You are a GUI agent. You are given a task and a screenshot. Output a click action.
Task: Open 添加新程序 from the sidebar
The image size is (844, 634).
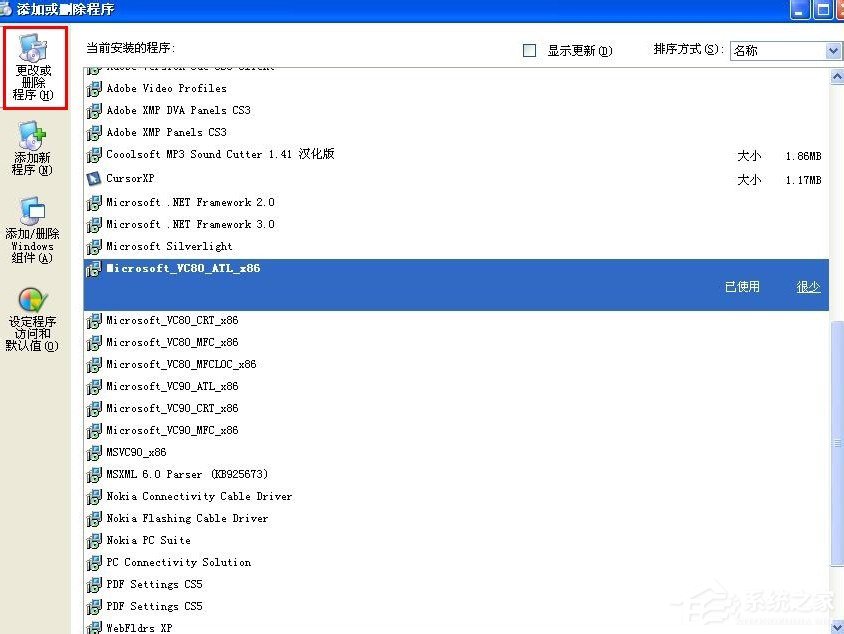31,145
